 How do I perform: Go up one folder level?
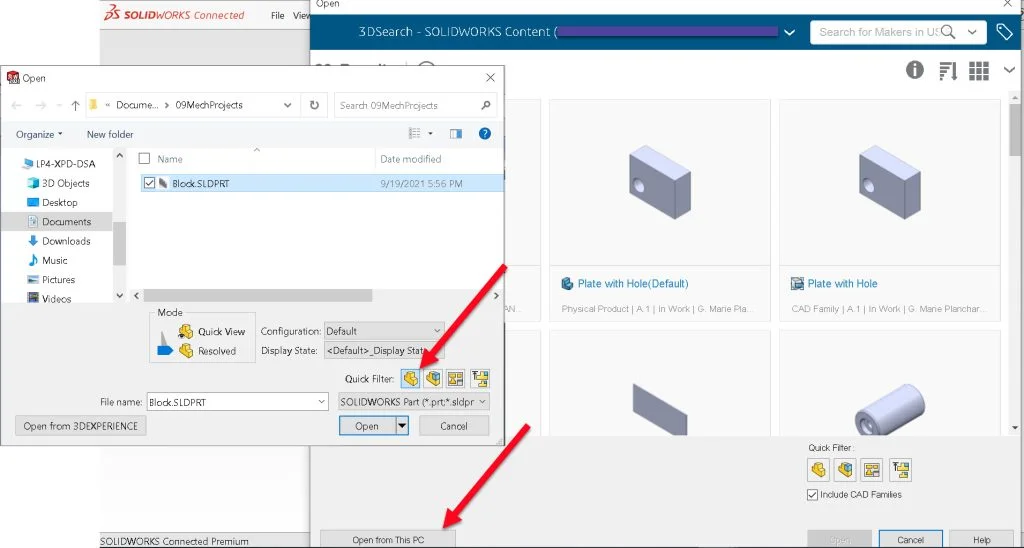(75, 105)
